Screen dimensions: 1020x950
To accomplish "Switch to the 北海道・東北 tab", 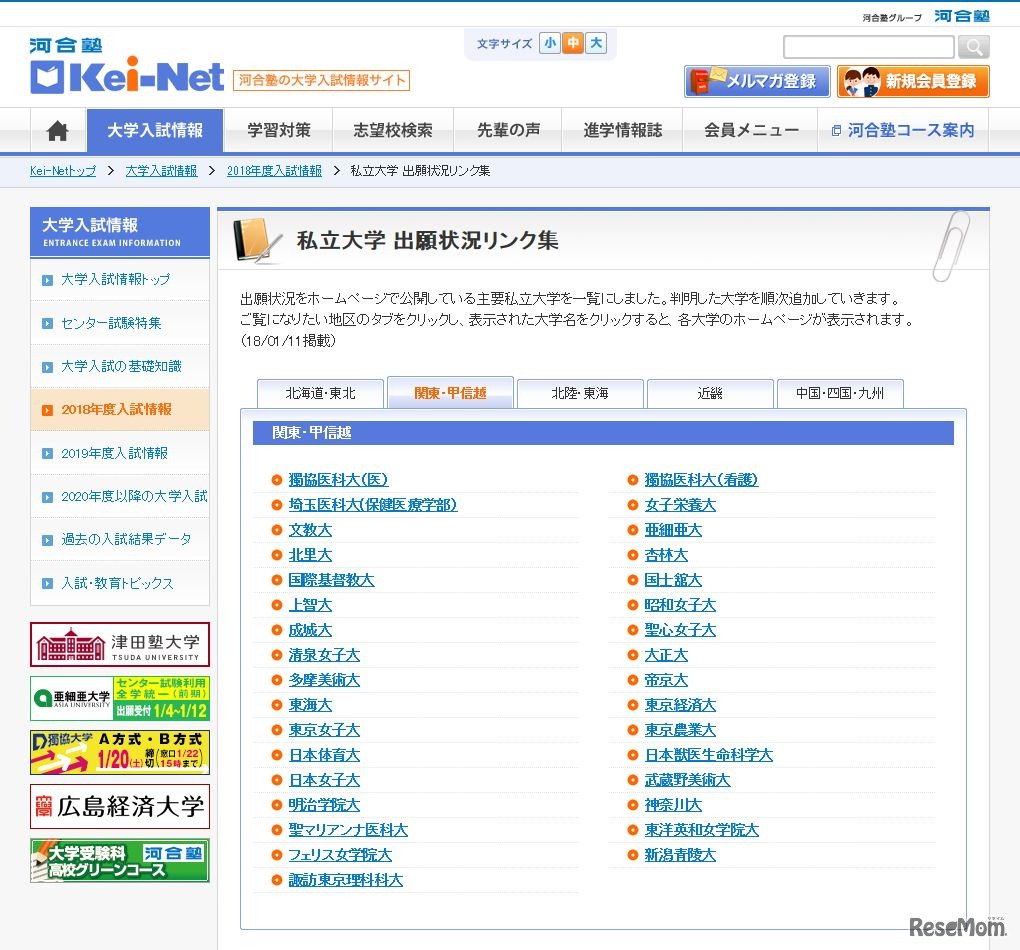I will click(x=320, y=393).
